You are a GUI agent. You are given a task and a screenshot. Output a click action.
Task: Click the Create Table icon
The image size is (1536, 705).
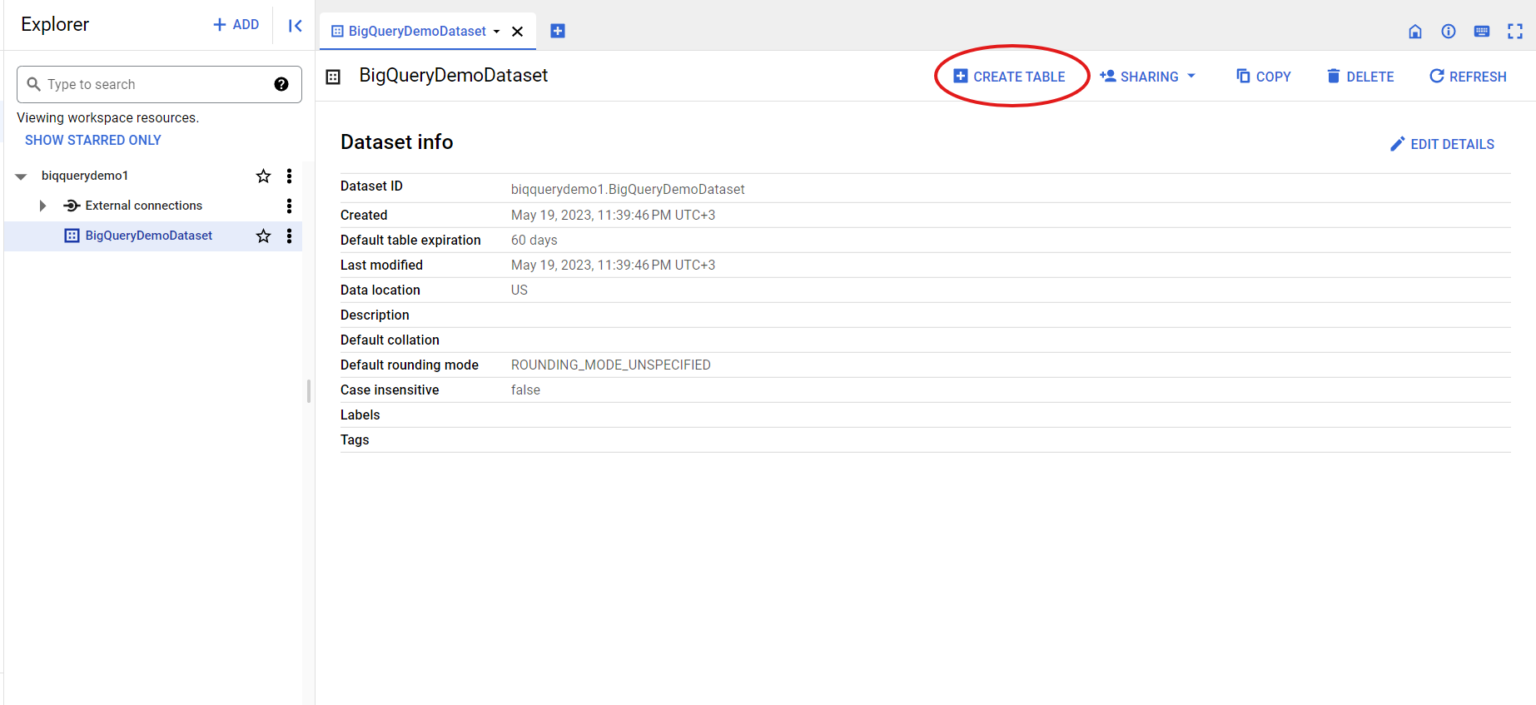point(961,76)
